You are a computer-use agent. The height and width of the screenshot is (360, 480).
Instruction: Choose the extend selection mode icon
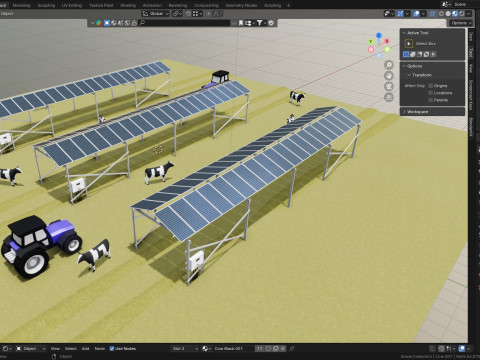413,54
